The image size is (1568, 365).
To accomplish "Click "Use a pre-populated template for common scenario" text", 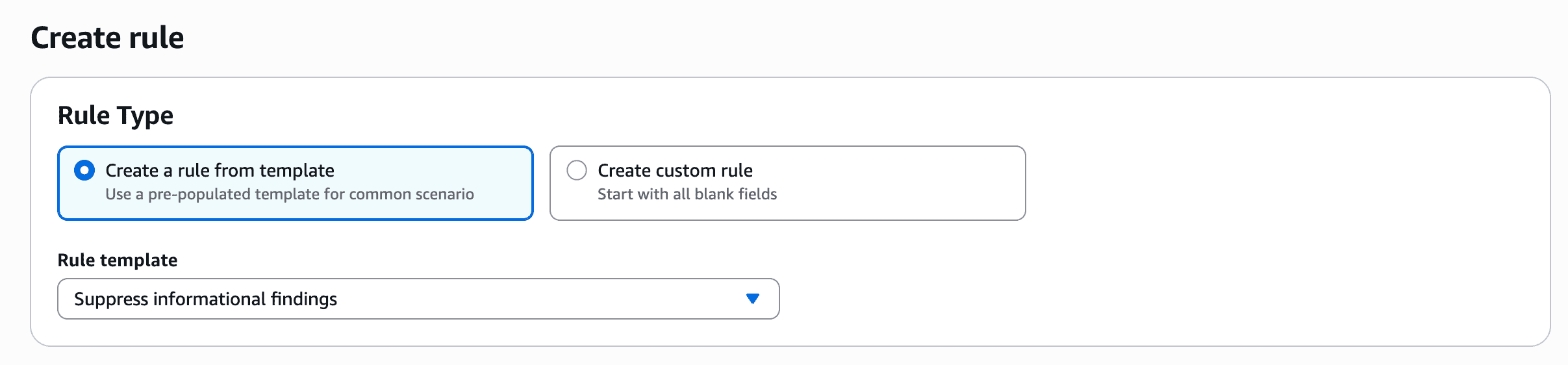I will [289, 194].
